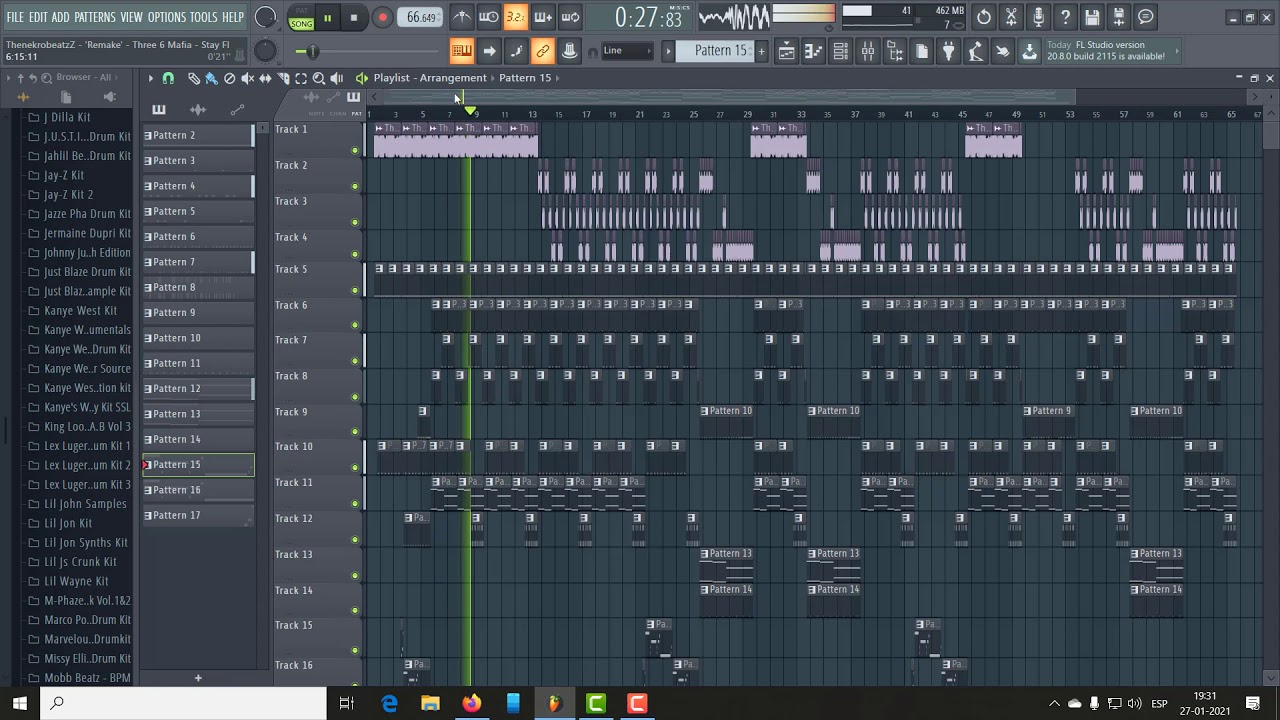Viewport: 1280px width, 720px height.
Task: Click the tempo field showing 66.649
Action: 421,17
